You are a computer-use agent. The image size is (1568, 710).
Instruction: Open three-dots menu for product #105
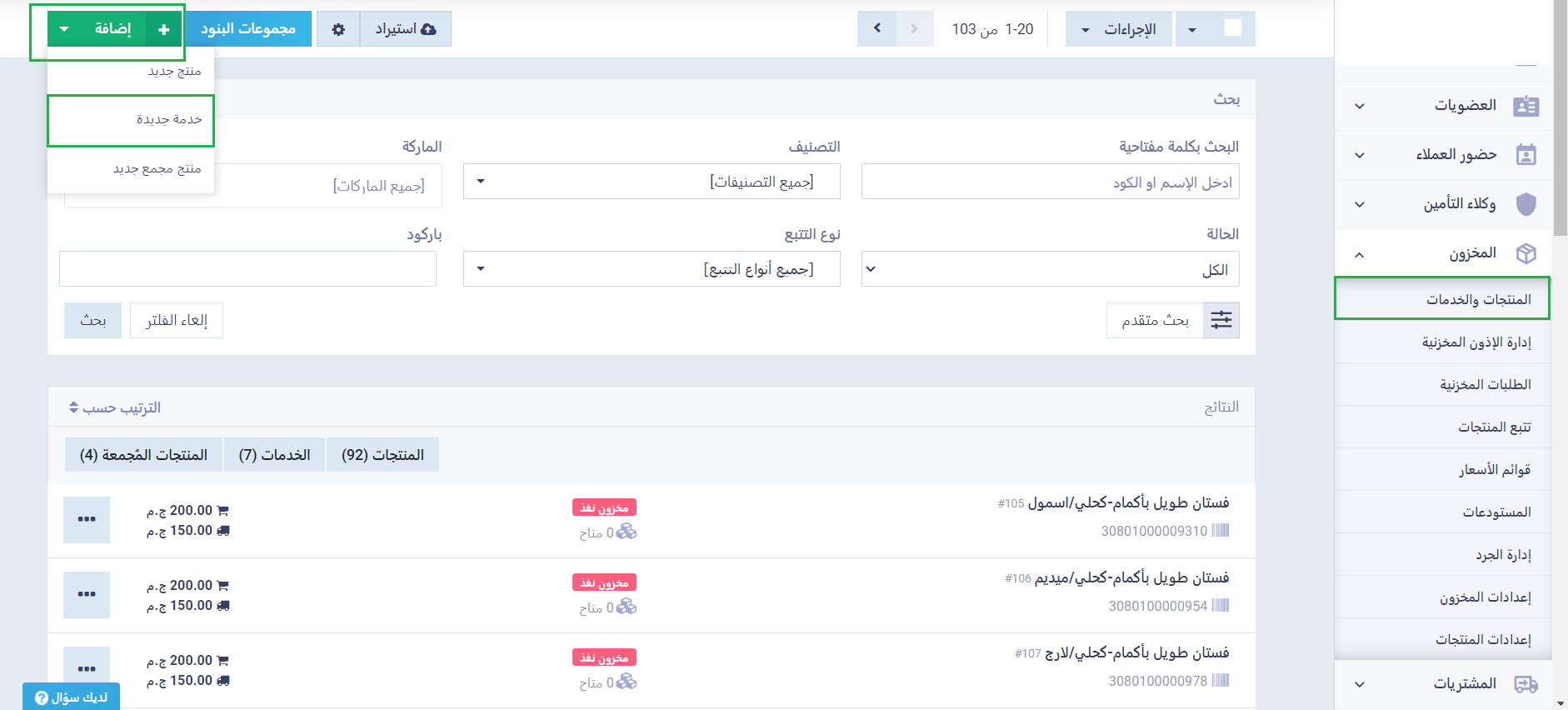tap(87, 519)
